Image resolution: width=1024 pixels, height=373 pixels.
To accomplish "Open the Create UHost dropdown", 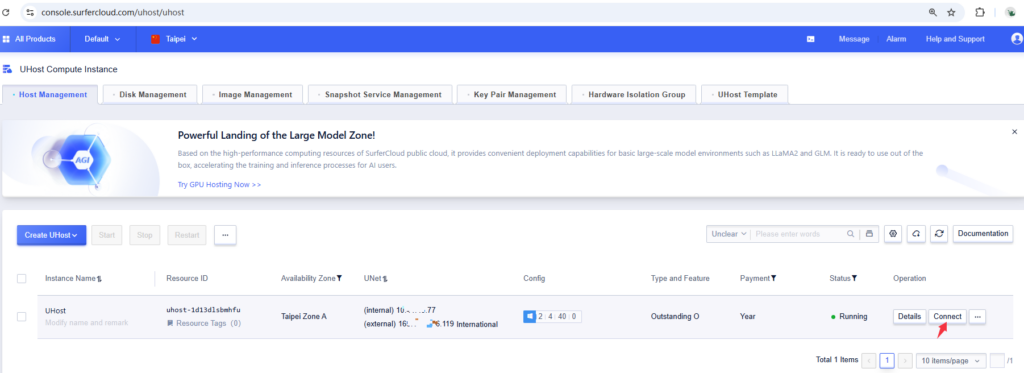I will [52, 235].
